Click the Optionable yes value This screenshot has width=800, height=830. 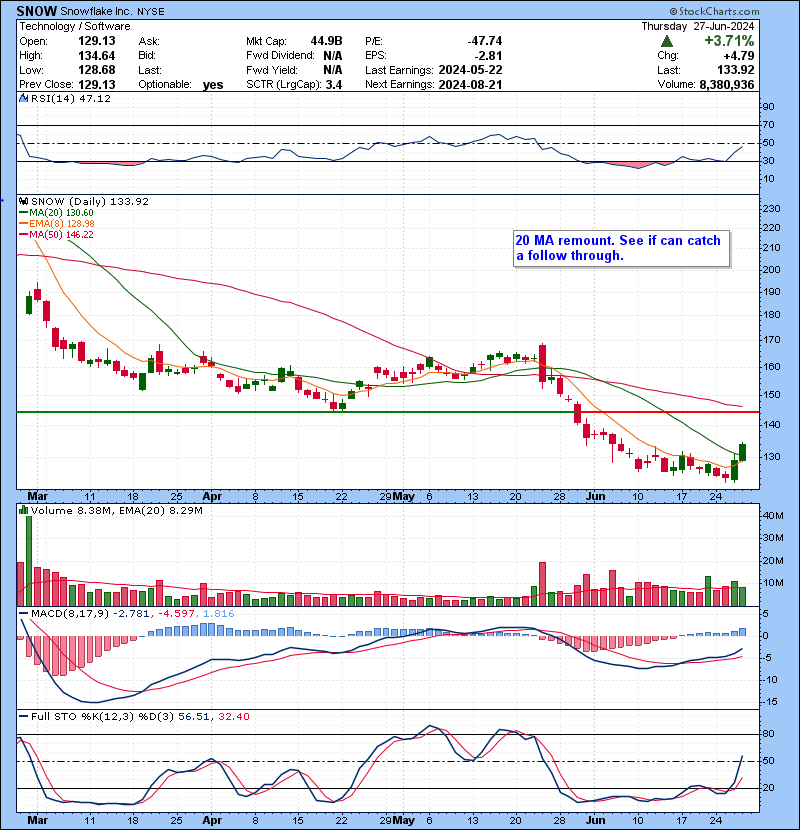[212, 85]
